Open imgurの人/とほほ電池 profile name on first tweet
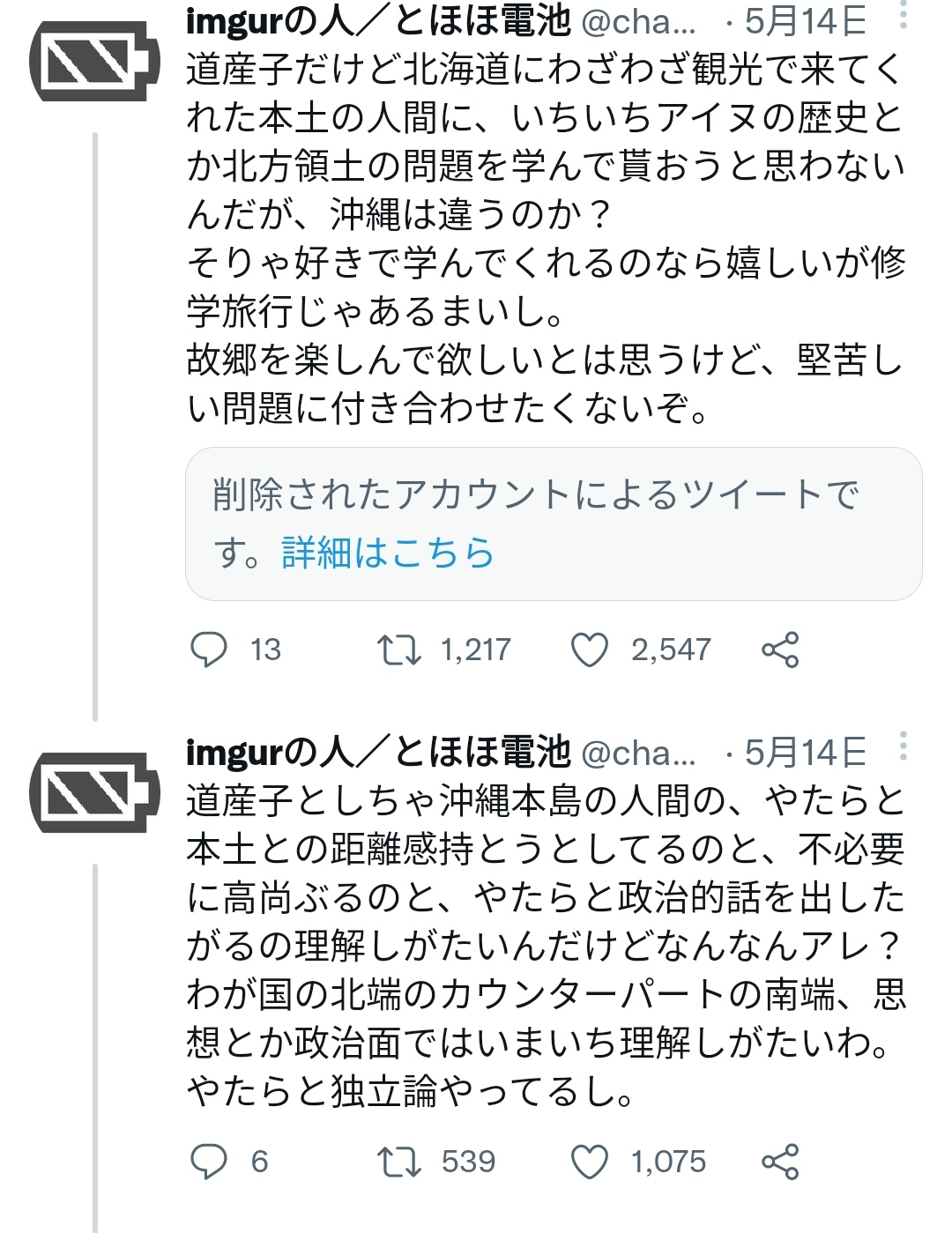This screenshot has width=952, height=1233. tap(379, 21)
